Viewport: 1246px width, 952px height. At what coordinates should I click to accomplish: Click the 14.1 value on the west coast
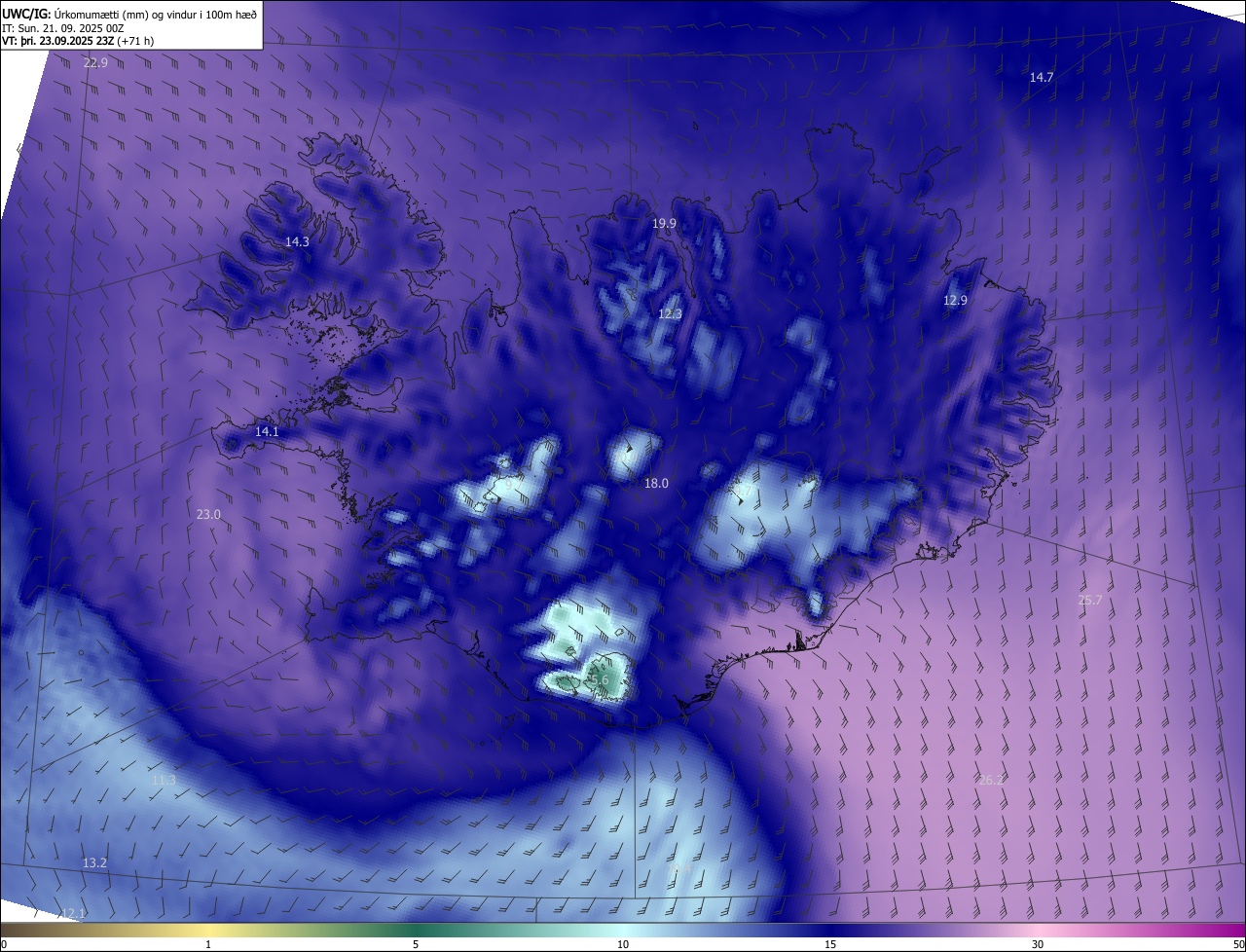point(267,431)
